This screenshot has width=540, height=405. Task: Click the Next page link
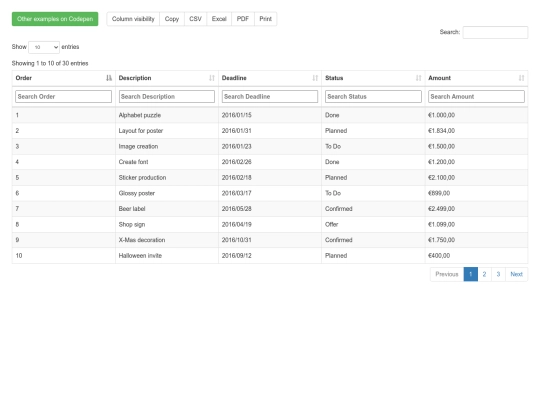516,274
